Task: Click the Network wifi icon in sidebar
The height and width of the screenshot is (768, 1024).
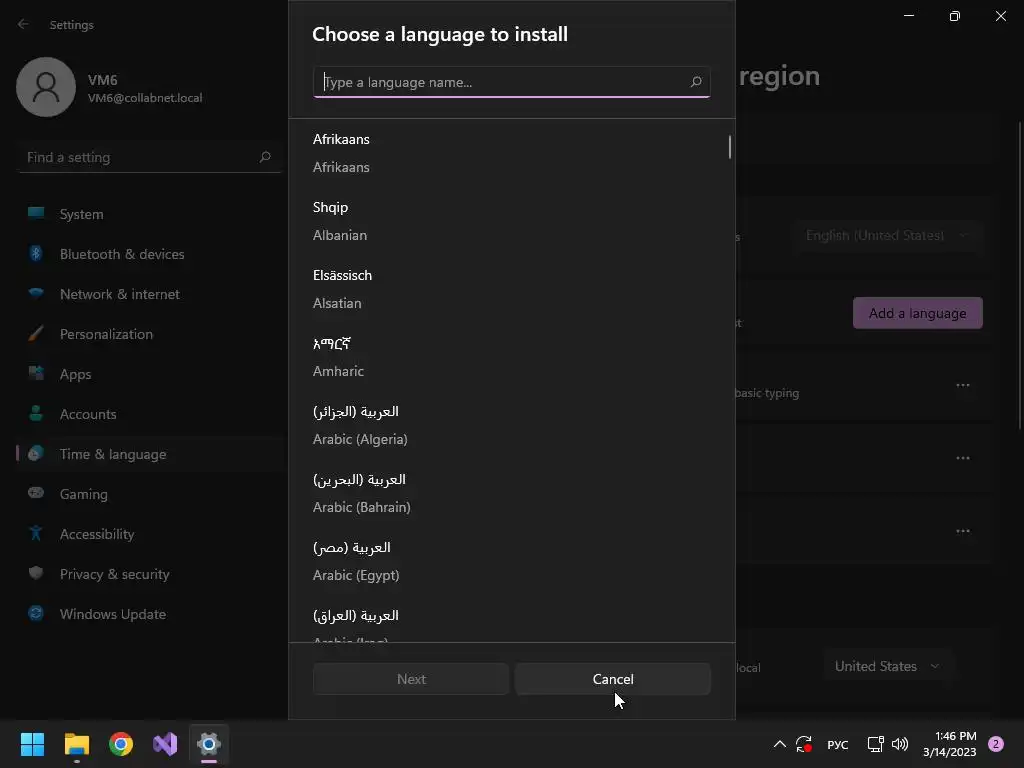Action: click(36, 293)
